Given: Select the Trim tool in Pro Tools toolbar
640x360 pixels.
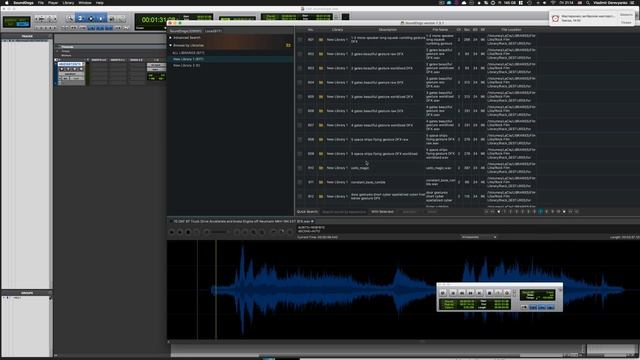Looking at the screenshot, I should 80,18.
